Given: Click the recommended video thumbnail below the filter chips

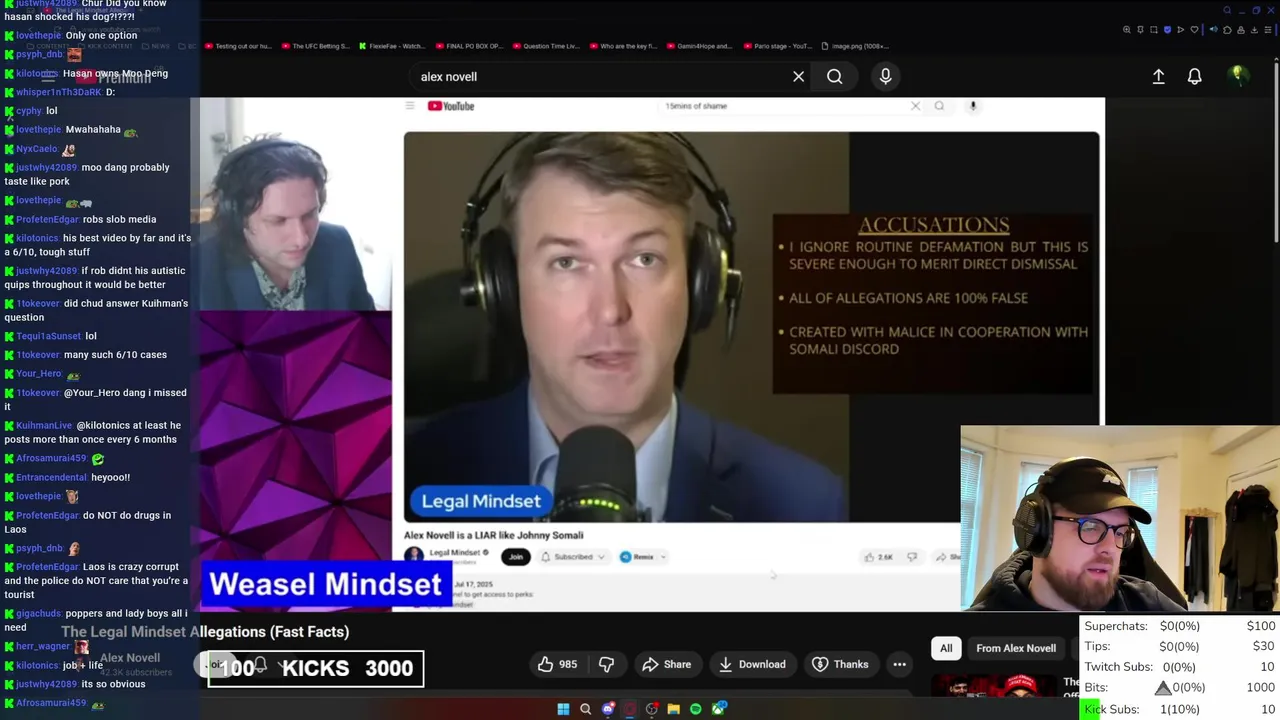Looking at the screenshot, I should click(995, 686).
